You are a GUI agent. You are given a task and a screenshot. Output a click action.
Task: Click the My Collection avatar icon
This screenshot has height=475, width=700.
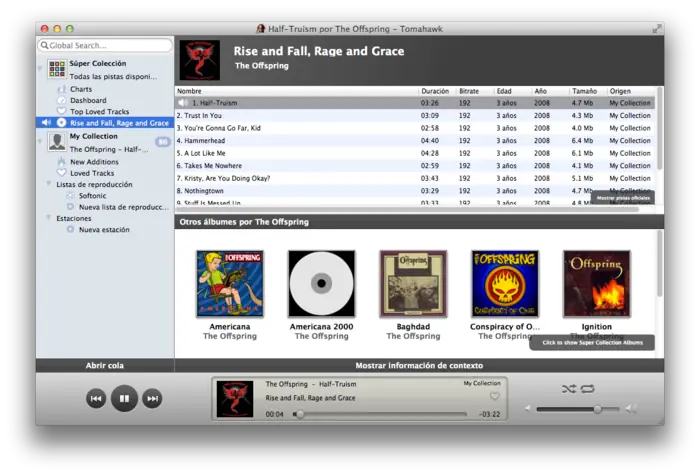[x=57, y=142]
